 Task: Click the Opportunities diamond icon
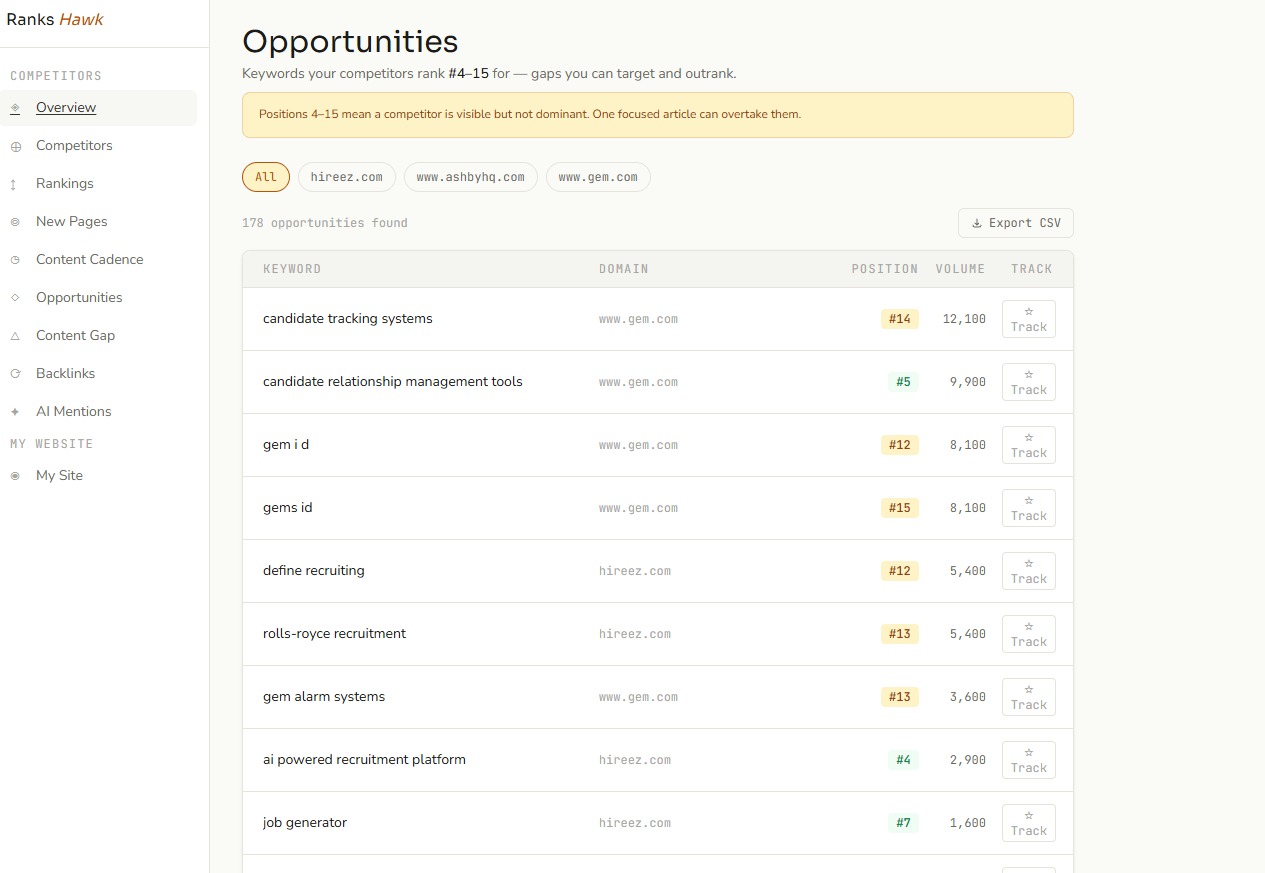point(15,298)
